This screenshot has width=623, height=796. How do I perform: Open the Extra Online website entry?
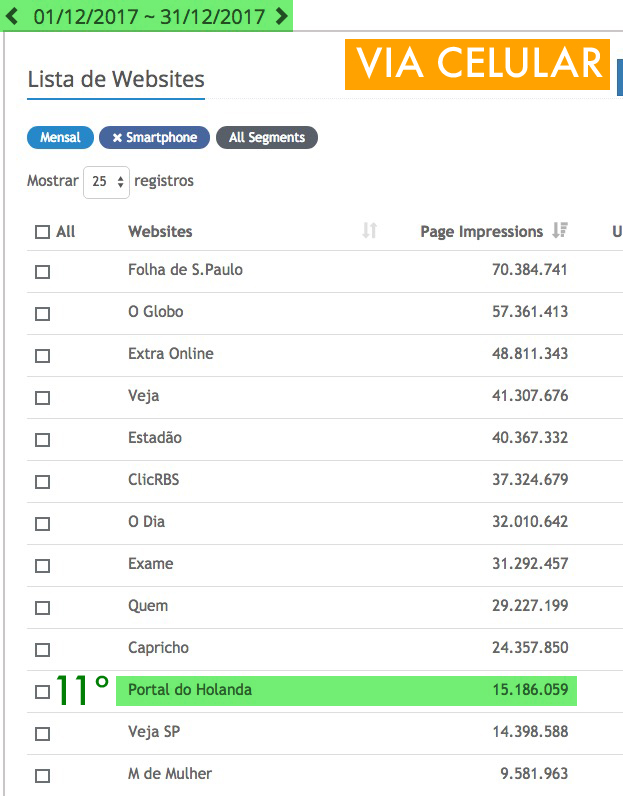(x=171, y=354)
